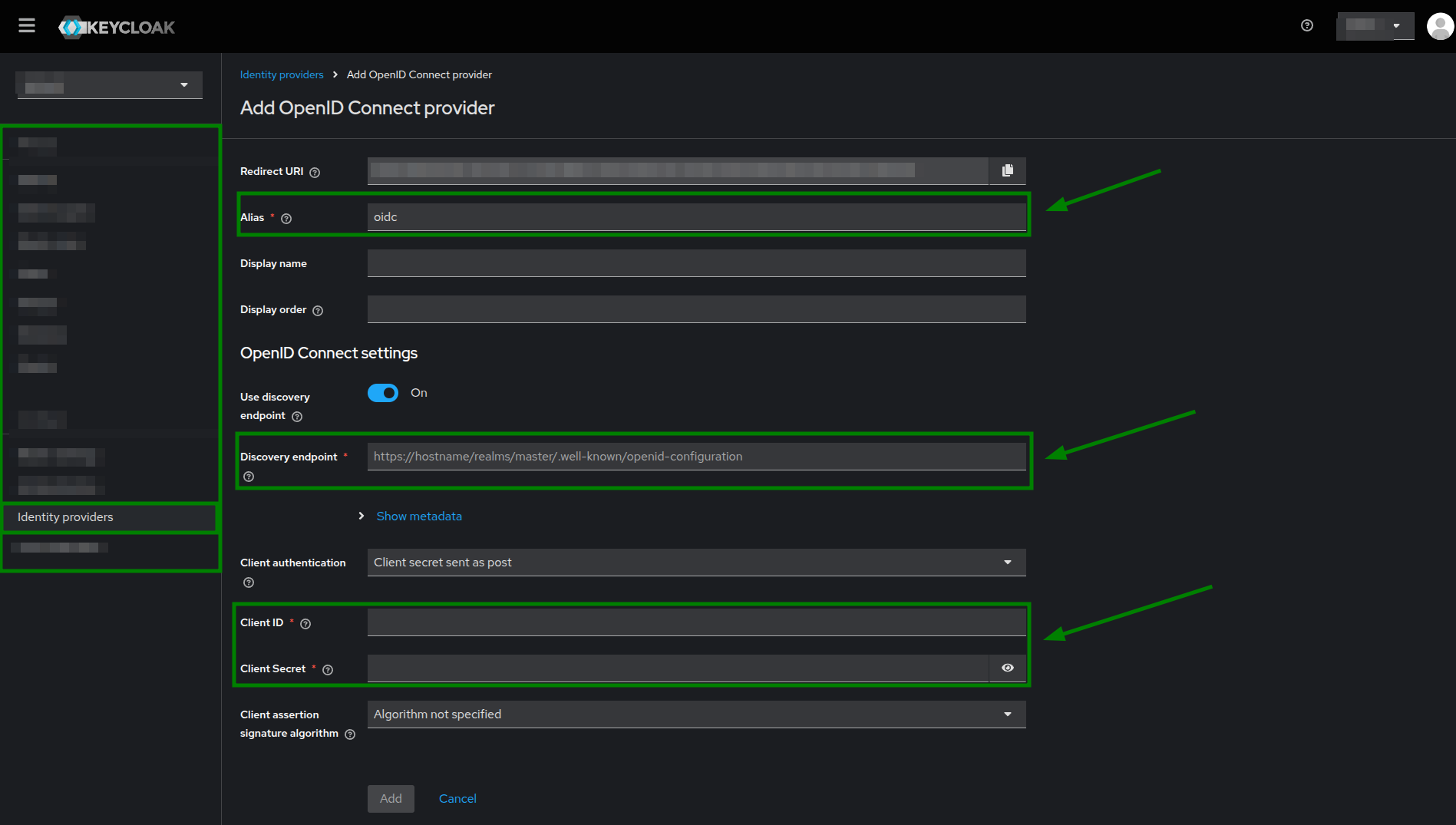This screenshot has width=1456, height=825.
Task: Toggle off Use discovery endpoint
Action: [382, 392]
